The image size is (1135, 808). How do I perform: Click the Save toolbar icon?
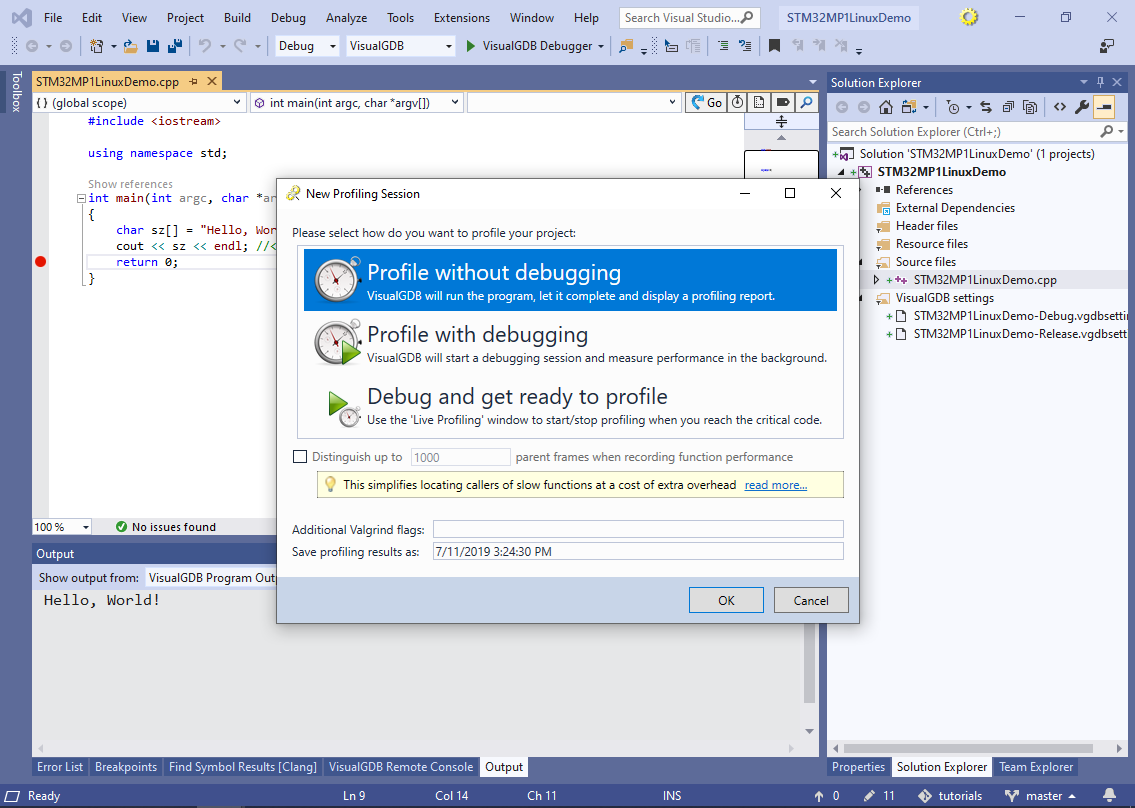153,46
